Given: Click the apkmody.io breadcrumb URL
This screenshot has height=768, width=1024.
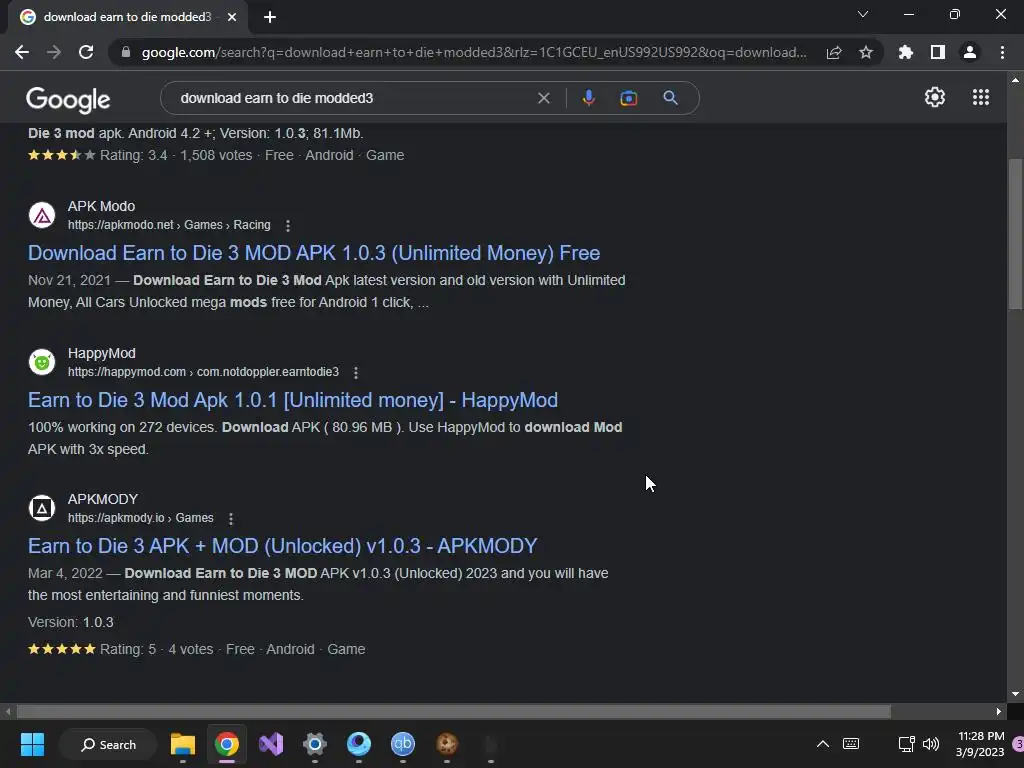Looking at the screenshot, I should [x=140, y=518].
